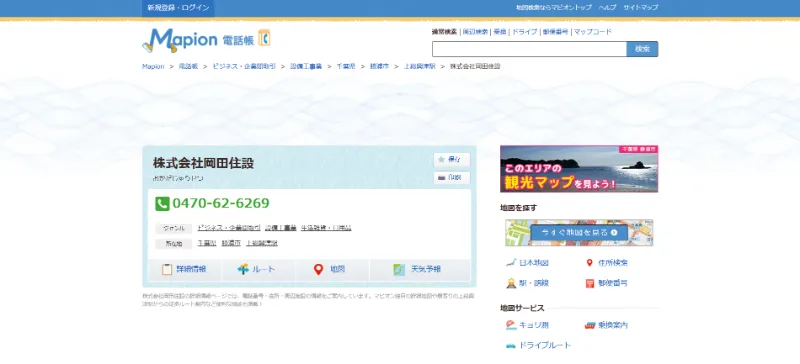800x364 pixels.
Task: Click the weather icon for 天気予報
Action: pyautogui.click(x=399, y=270)
